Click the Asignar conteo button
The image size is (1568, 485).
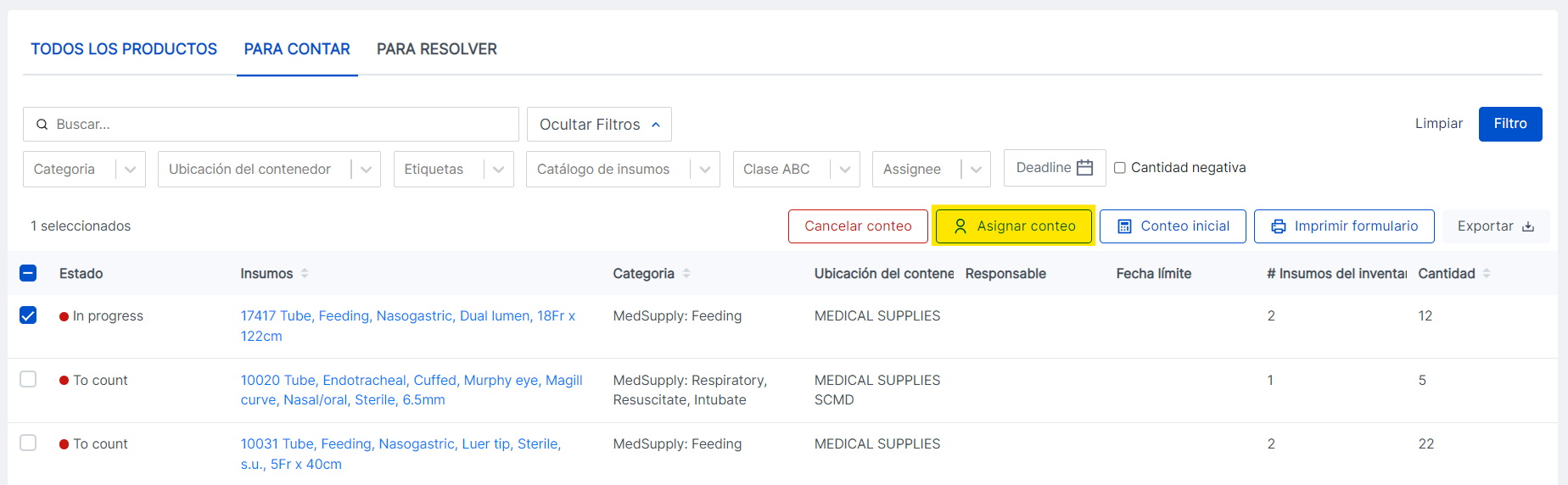1014,226
